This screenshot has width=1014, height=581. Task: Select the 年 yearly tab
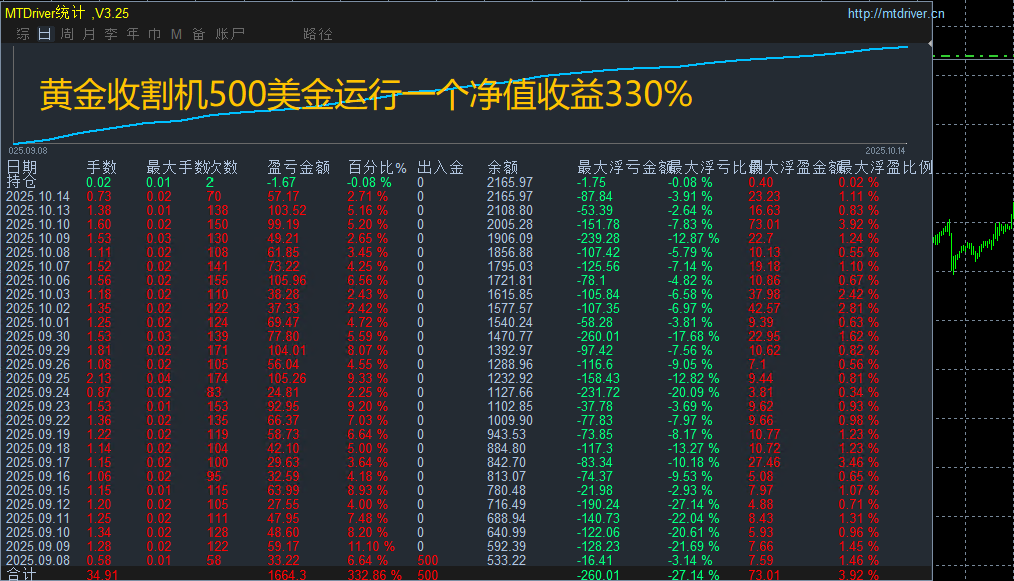click(133, 34)
